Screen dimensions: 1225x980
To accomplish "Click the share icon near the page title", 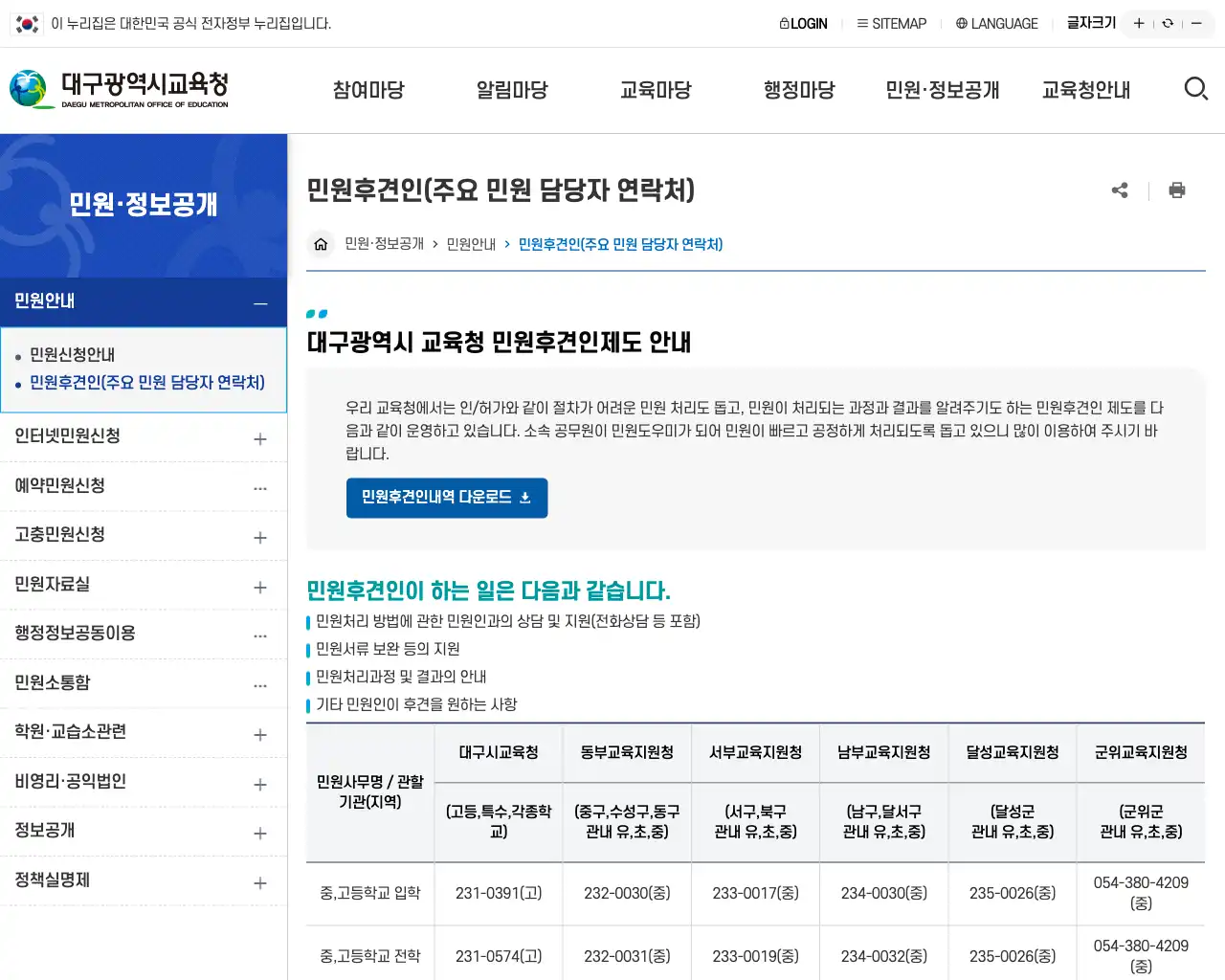I will (x=1120, y=190).
